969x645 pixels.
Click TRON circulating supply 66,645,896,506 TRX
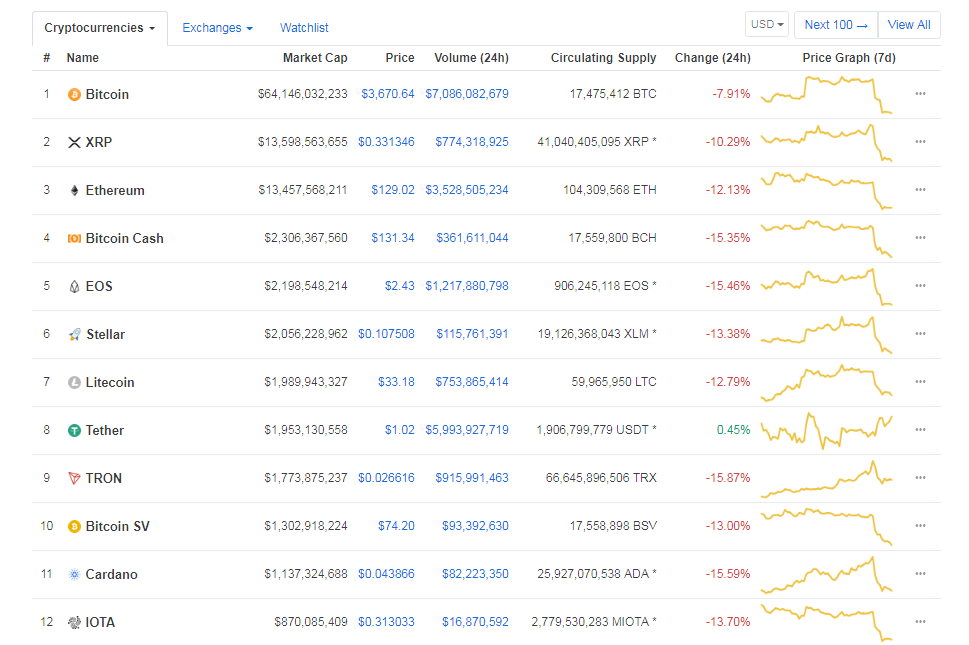point(601,478)
